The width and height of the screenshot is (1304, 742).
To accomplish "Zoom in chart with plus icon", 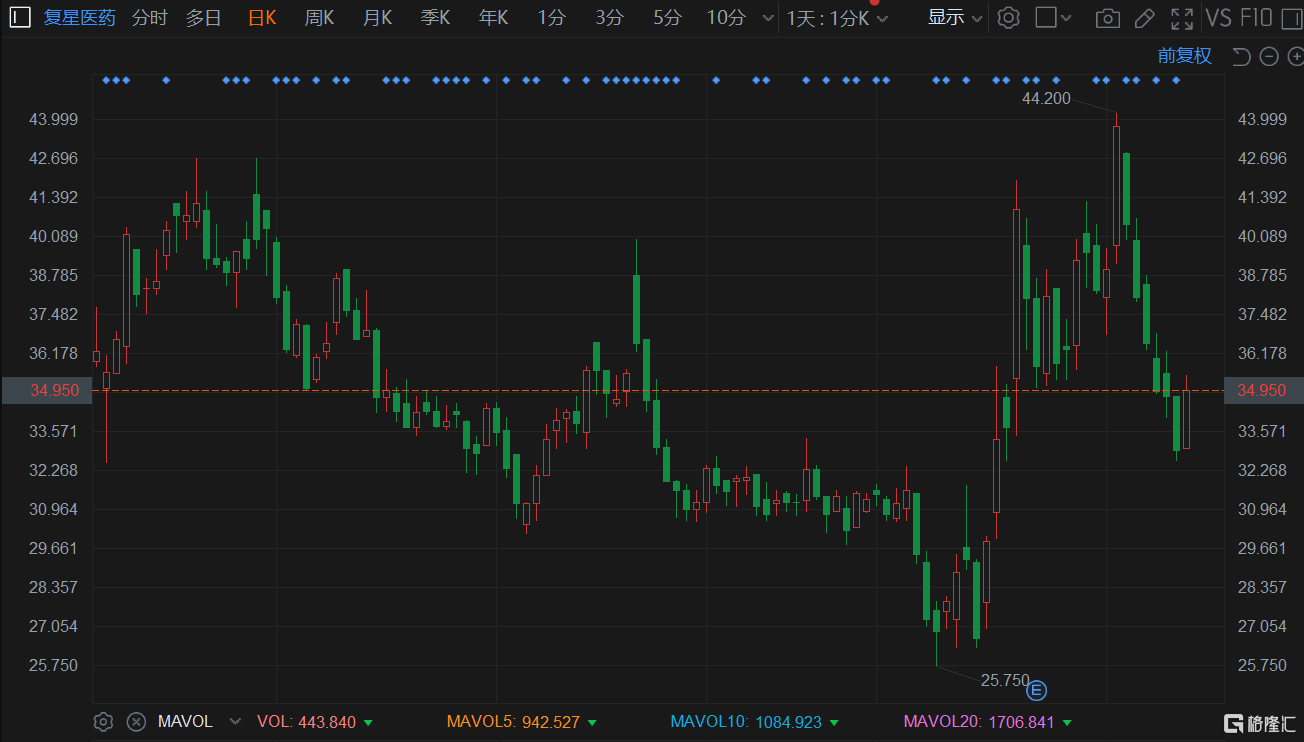I will point(1294,57).
